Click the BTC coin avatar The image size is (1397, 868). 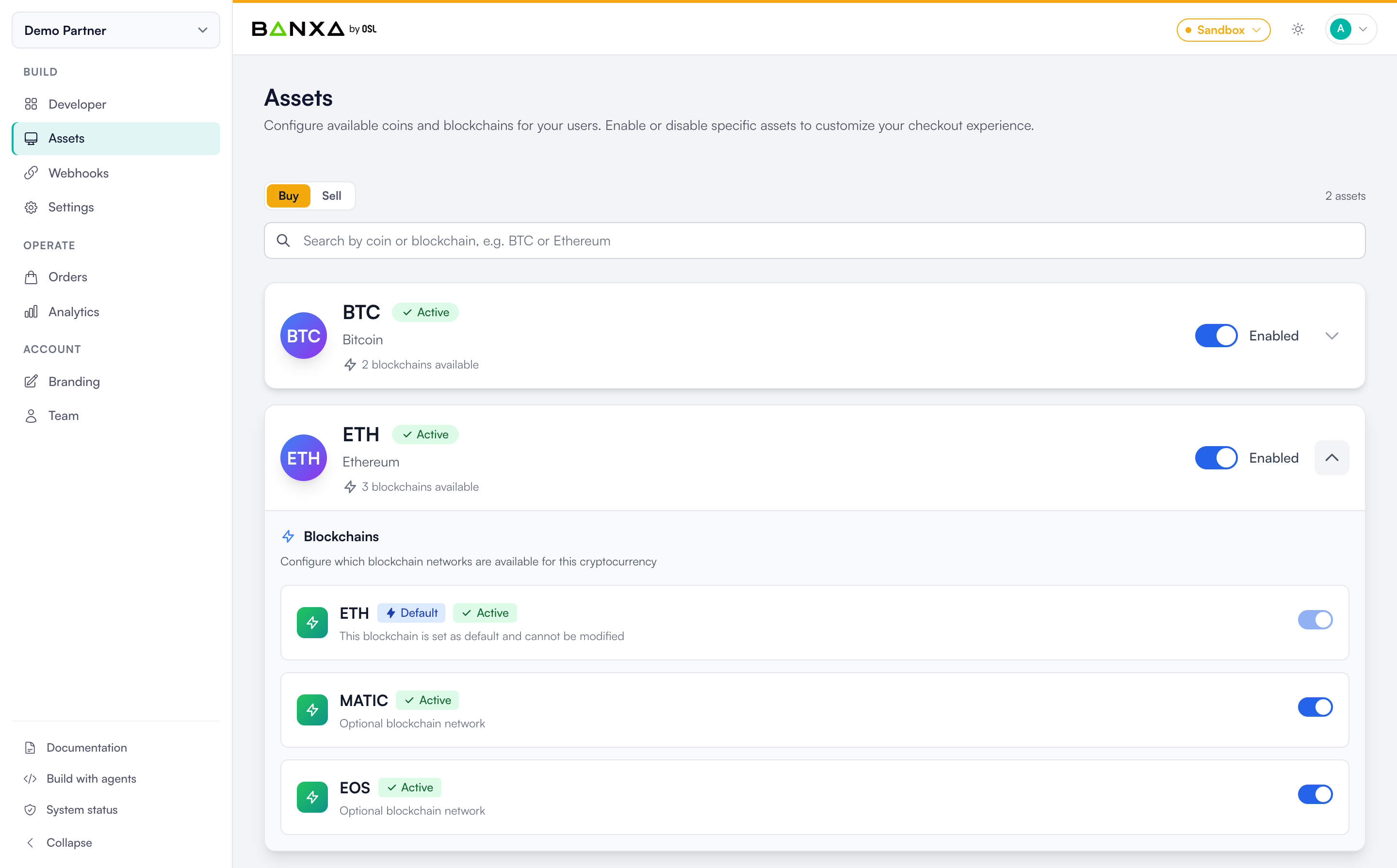[303, 335]
